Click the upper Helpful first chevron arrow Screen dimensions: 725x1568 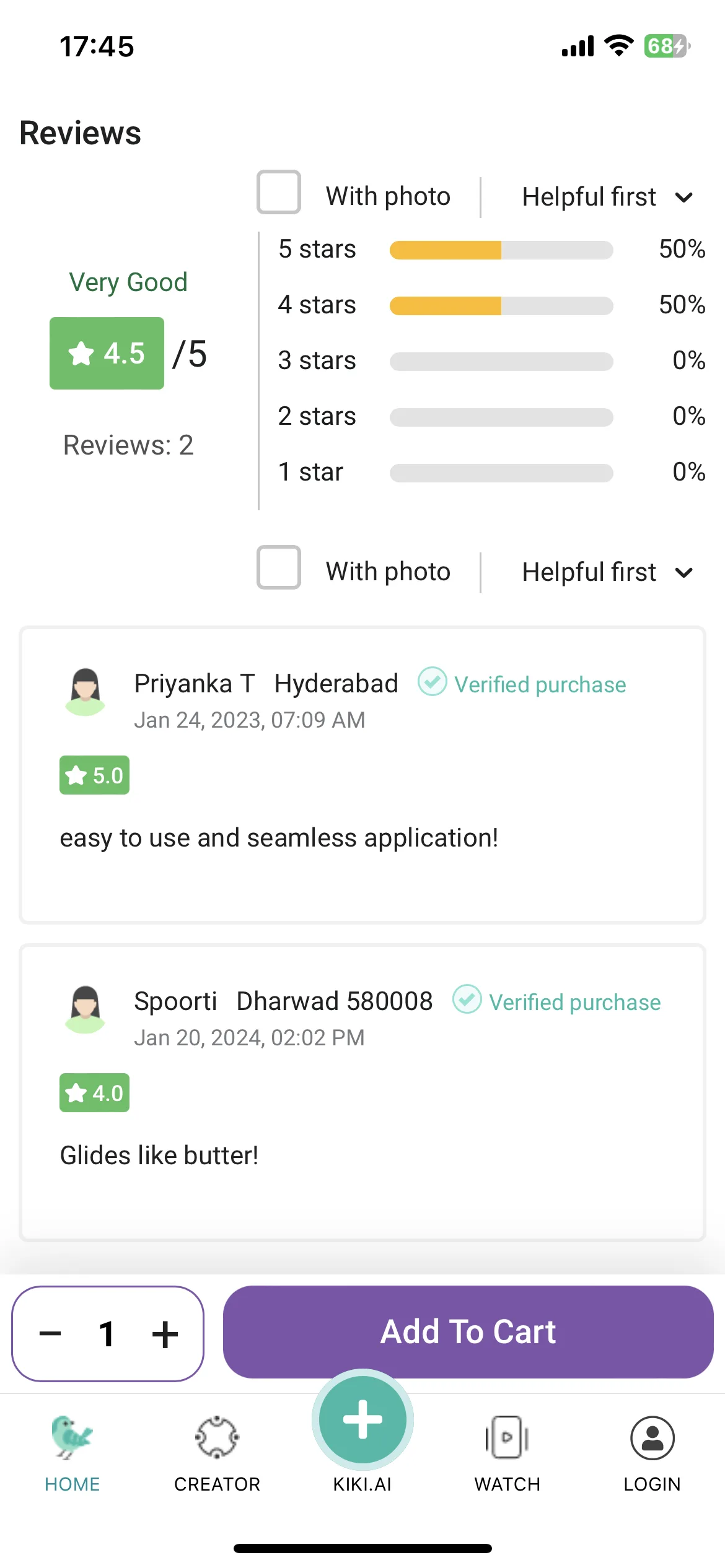(683, 198)
